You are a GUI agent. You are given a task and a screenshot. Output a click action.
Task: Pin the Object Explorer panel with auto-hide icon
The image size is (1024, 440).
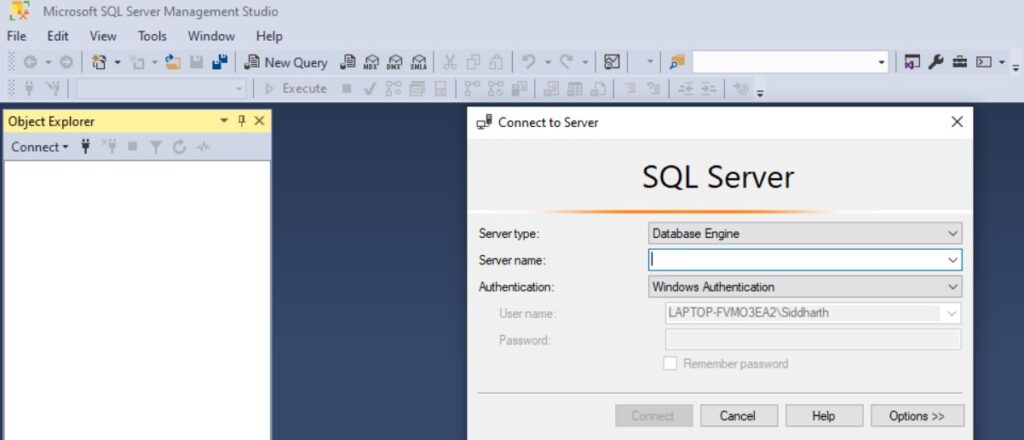pyautogui.click(x=242, y=121)
